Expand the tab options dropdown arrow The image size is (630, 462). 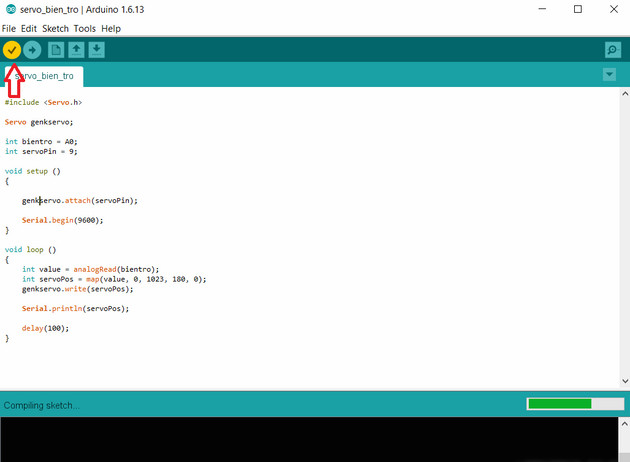tap(609, 75)
